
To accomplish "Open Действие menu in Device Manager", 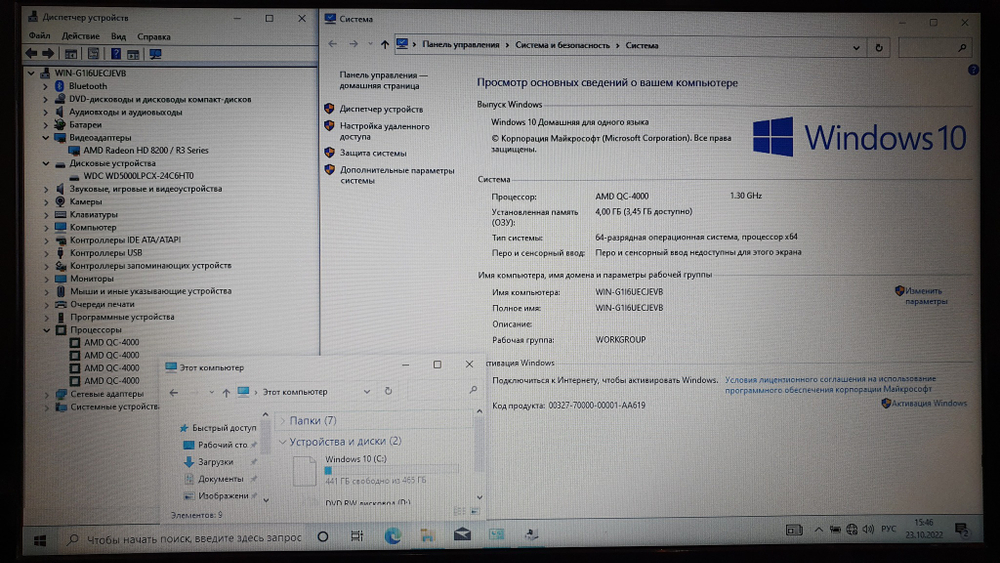I will [x=80, y=36].
